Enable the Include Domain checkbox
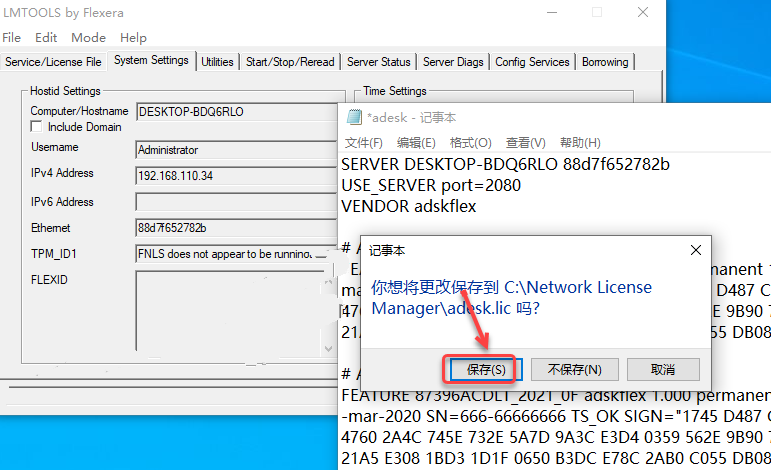 (x=36, y=127)
